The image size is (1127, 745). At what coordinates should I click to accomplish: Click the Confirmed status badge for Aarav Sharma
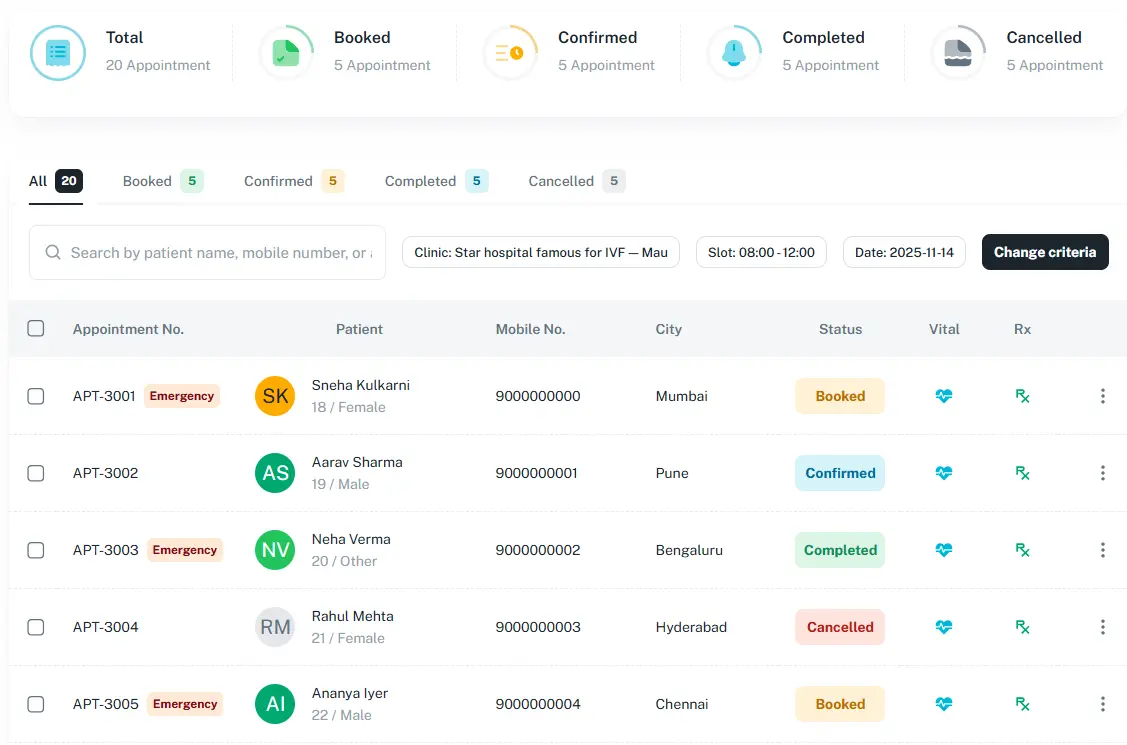pyautogui.click(x=840, y=473)
